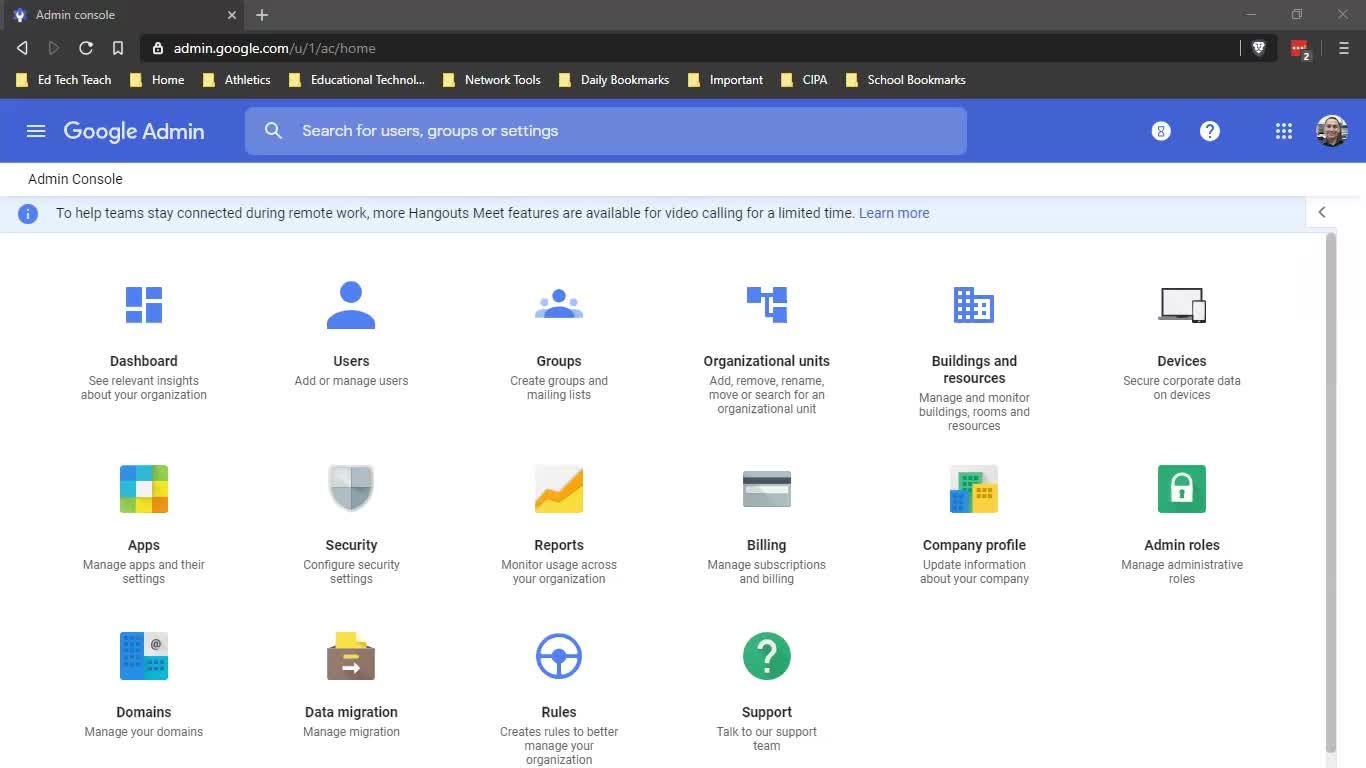Viewport: 1366px width, 768px height.
Task: Click the bookmark page icon
Action: tap(118, 48)
